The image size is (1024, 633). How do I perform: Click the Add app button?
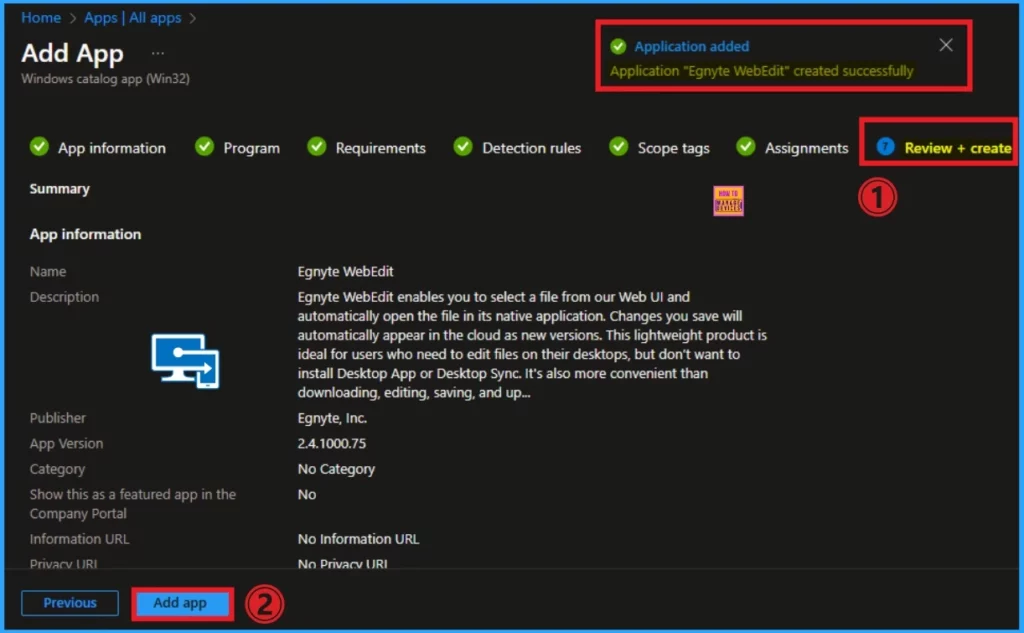[180, 603]
